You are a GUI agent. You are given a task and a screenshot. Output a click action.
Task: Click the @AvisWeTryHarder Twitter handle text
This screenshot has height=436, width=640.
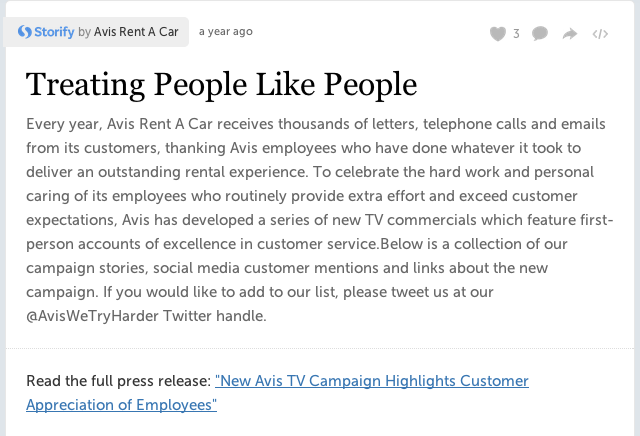click(x=92, y=316)
